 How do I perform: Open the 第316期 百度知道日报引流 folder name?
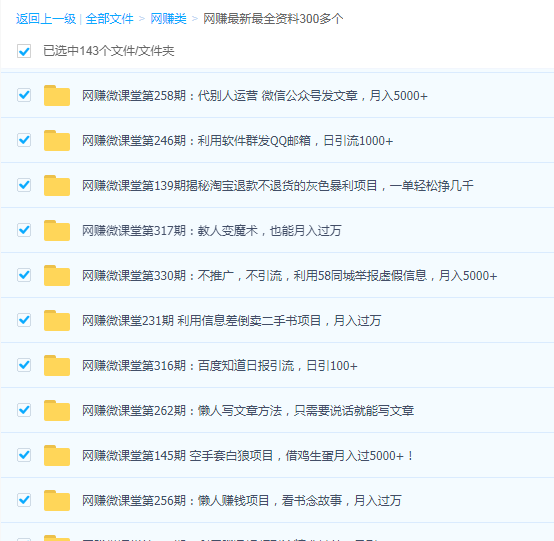220,365
